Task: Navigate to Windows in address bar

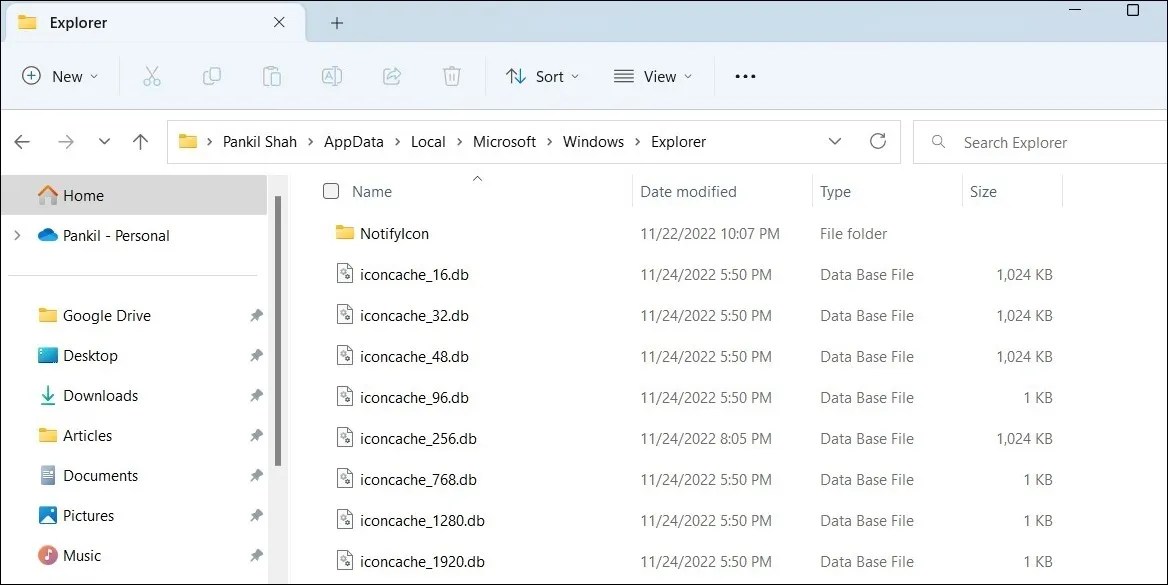Action: [x=594, y=142]
